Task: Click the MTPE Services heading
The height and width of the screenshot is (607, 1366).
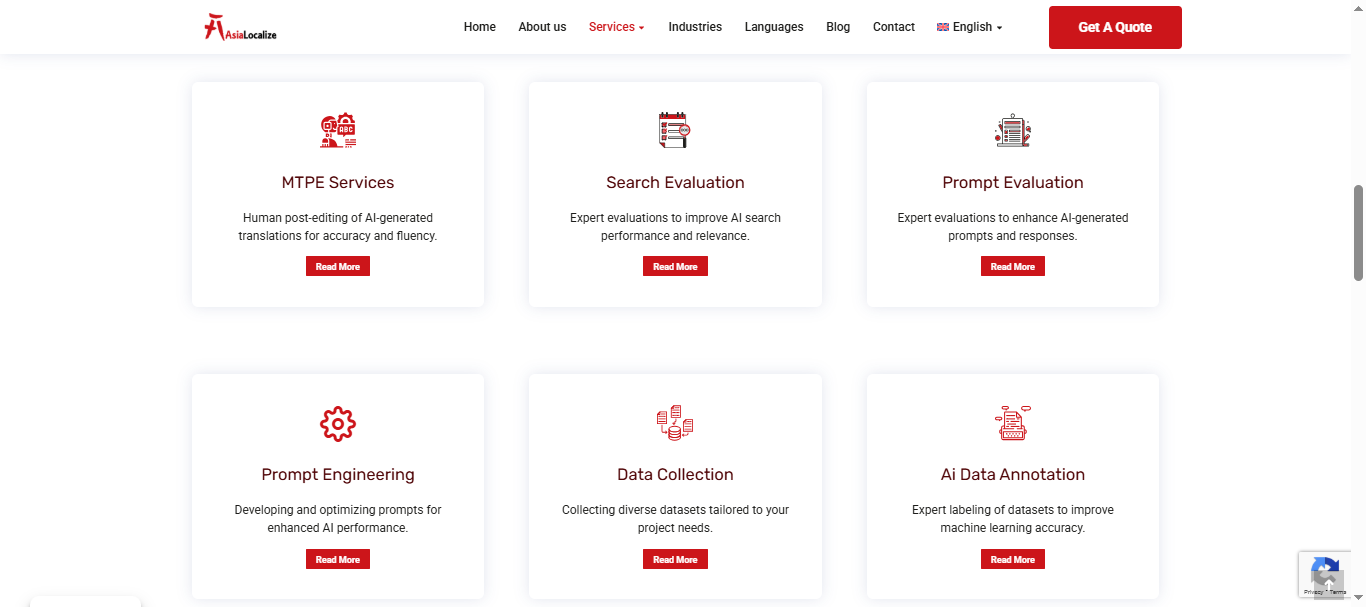Action: pos(338,182)
